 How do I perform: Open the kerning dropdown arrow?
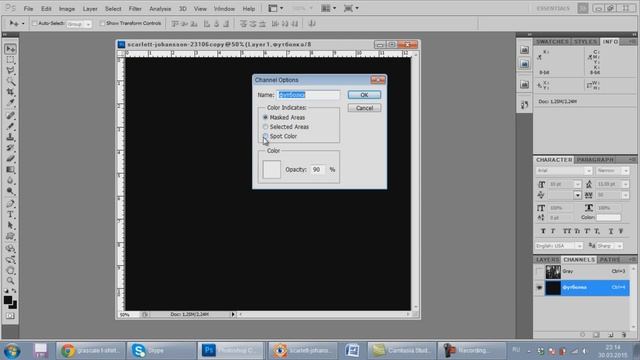(577, 195)
